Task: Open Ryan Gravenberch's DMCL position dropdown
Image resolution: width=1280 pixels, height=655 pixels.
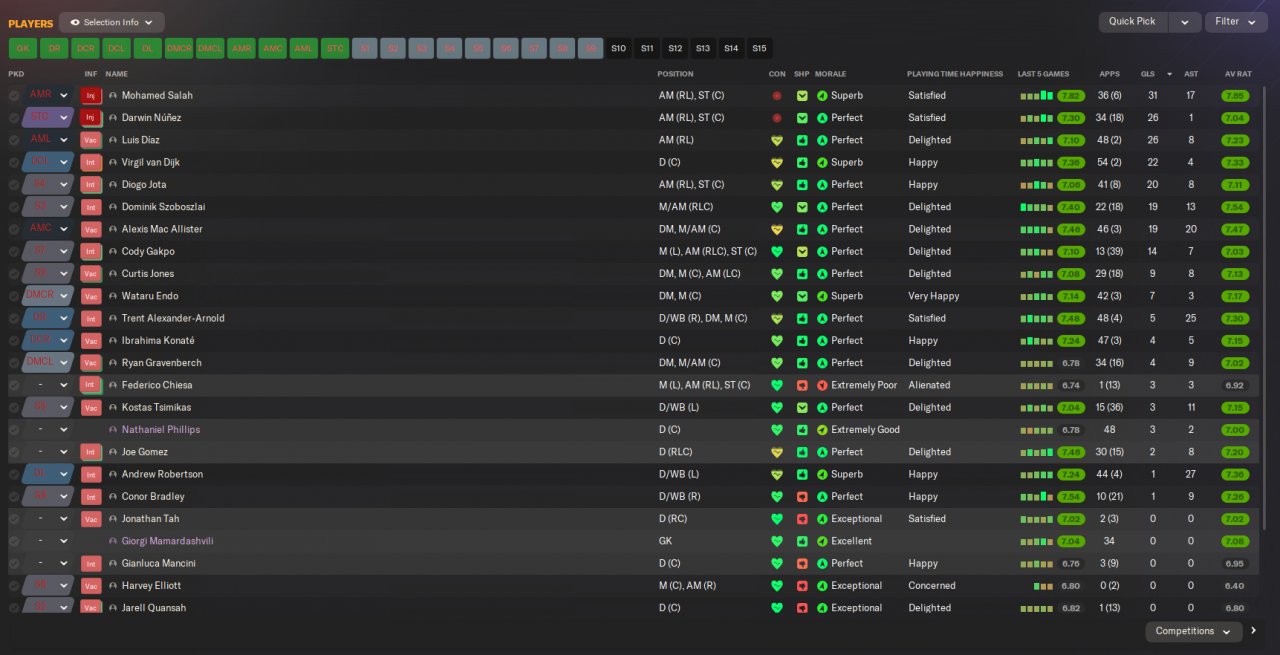Action: pos(50,363)
